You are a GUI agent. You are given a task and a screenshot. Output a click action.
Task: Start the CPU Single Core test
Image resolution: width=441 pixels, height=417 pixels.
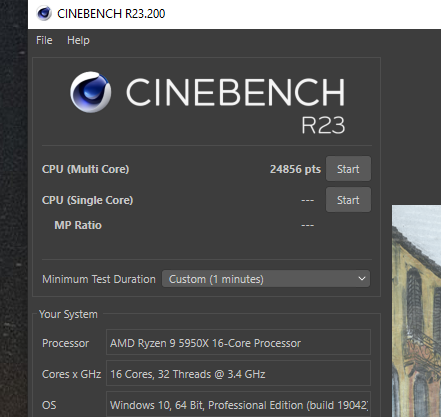pos(348,200)
